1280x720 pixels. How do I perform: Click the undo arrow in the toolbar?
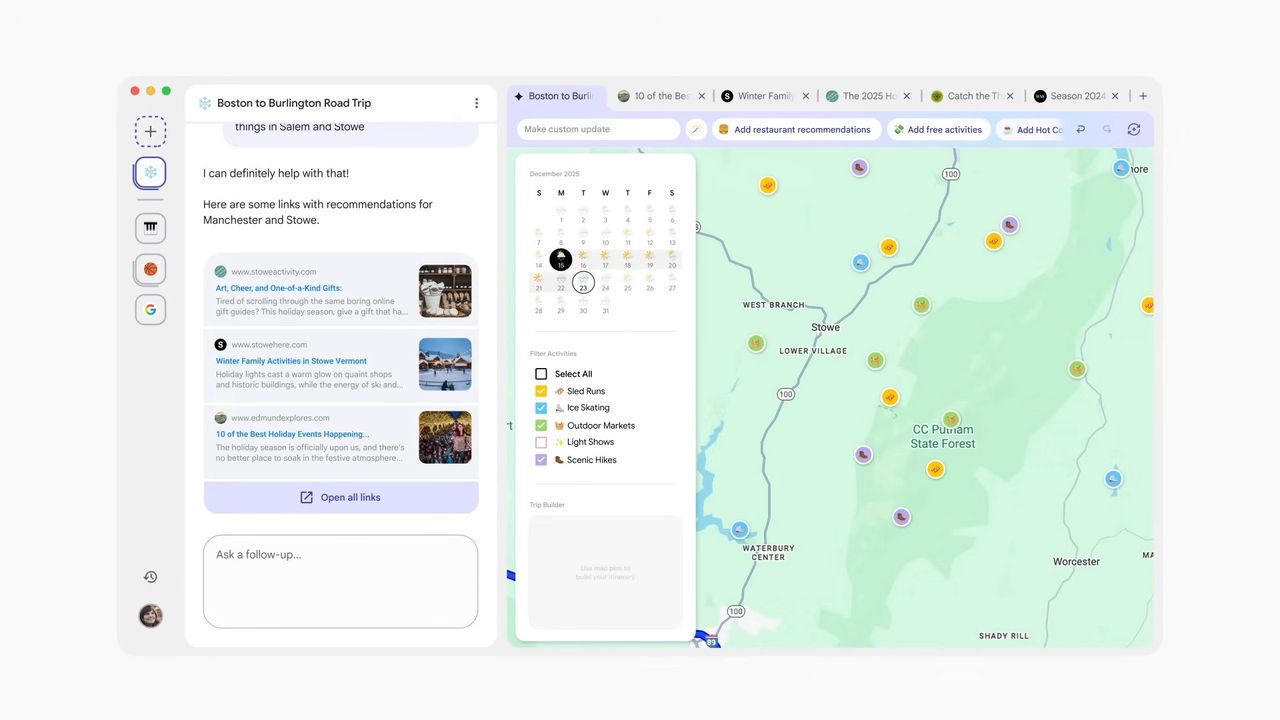click(1080, 129)
